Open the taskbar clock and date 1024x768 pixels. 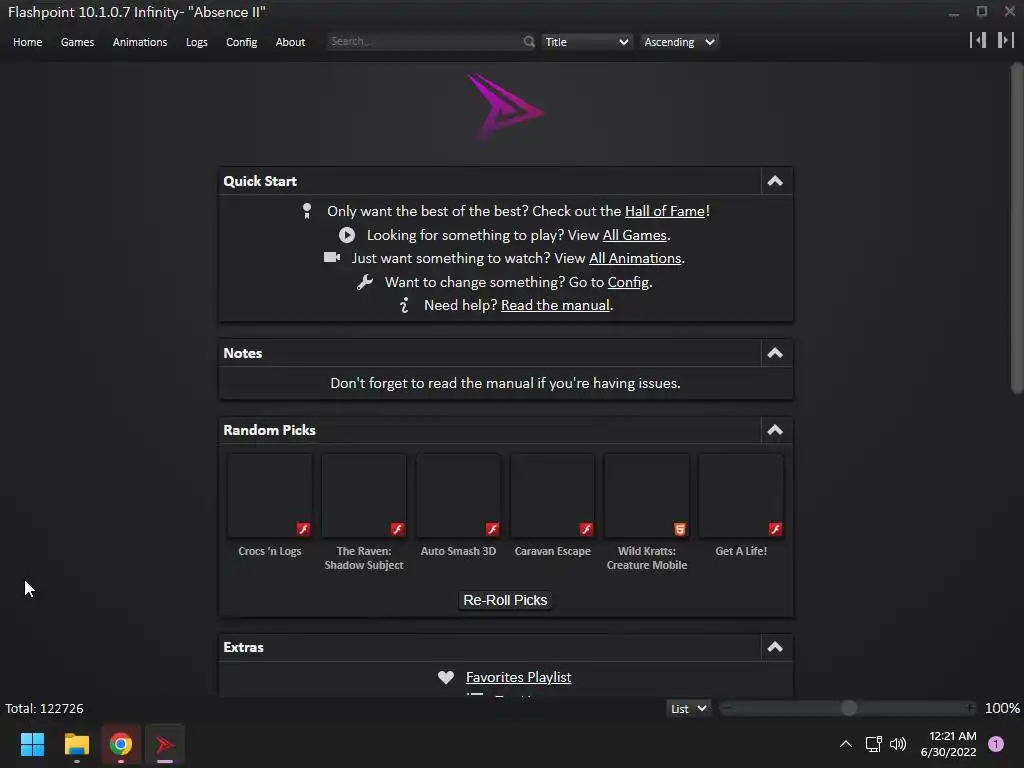click(948, 744)
